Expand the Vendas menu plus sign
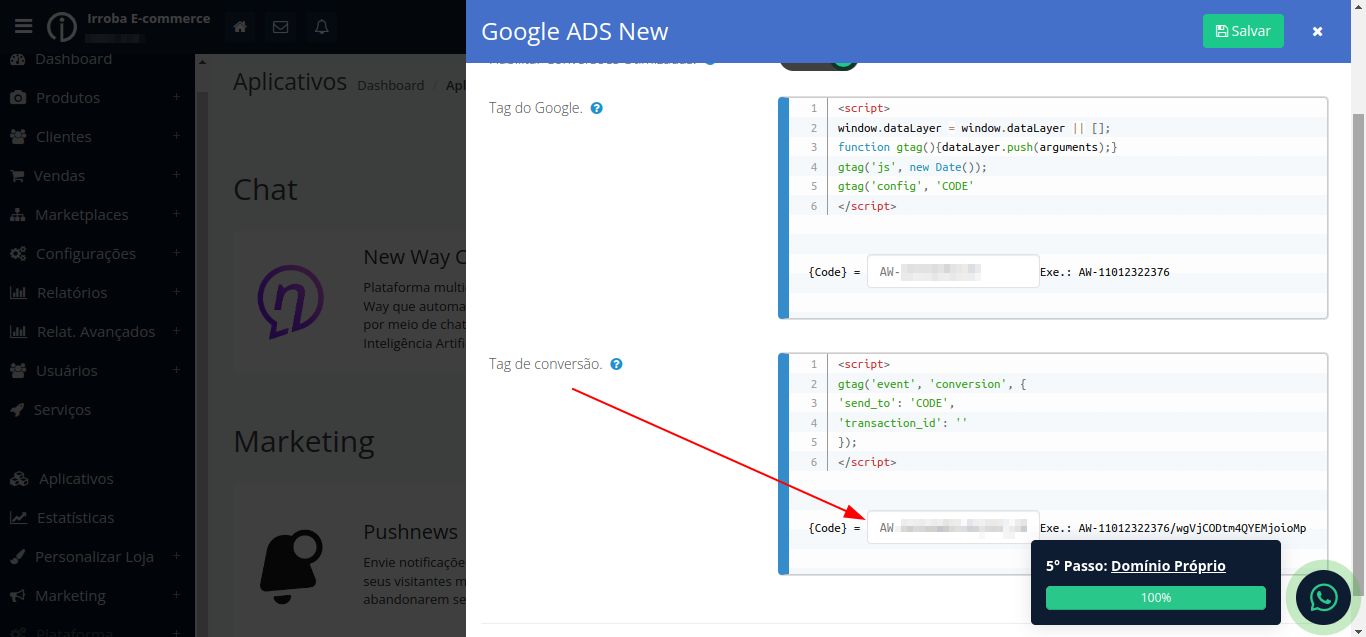Image resolution: width=1366 pixels, height=637 pixels. (x=176, y=175)
